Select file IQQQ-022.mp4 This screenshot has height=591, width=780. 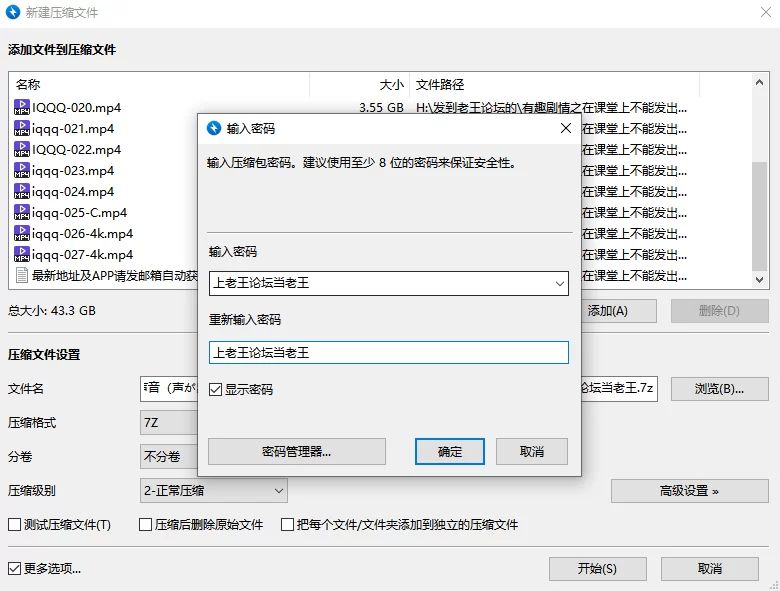tap(76, 150)
